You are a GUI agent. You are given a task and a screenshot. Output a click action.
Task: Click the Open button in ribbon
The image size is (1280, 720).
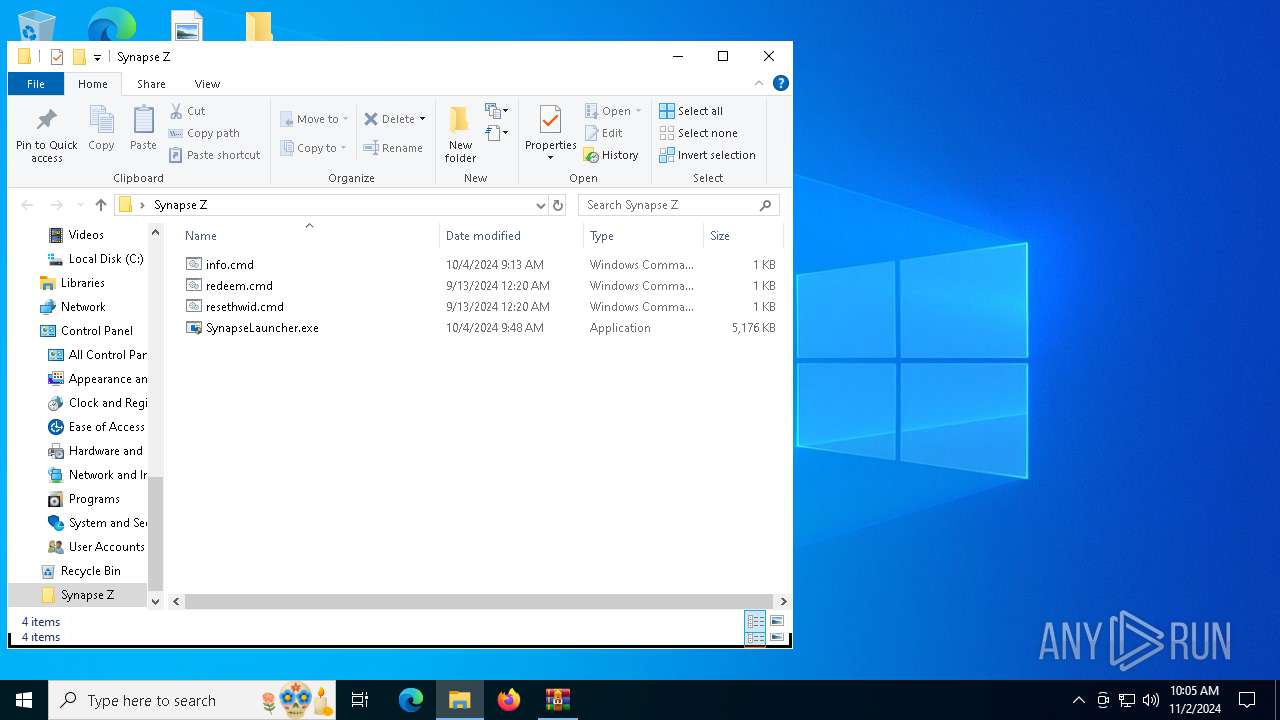(x=612, y=111)
